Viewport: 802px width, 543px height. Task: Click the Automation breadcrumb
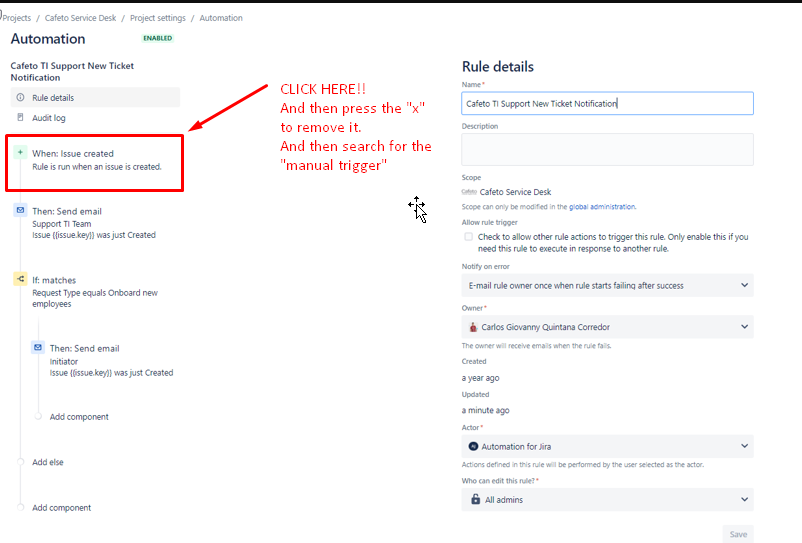[221, 18]
